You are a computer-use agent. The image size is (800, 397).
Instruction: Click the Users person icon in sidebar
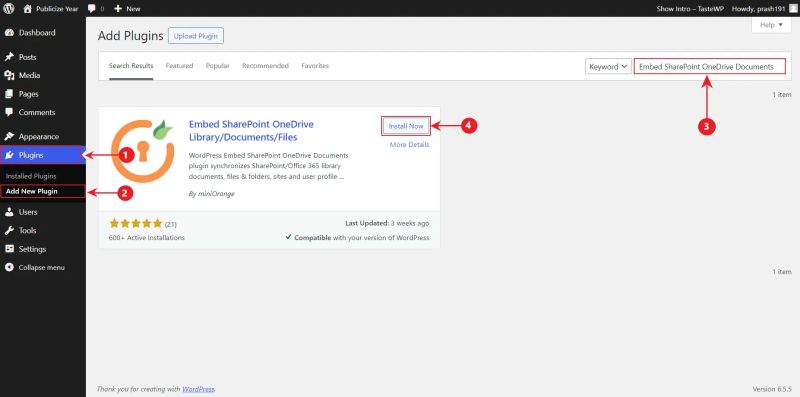click(x=9, y=212)
